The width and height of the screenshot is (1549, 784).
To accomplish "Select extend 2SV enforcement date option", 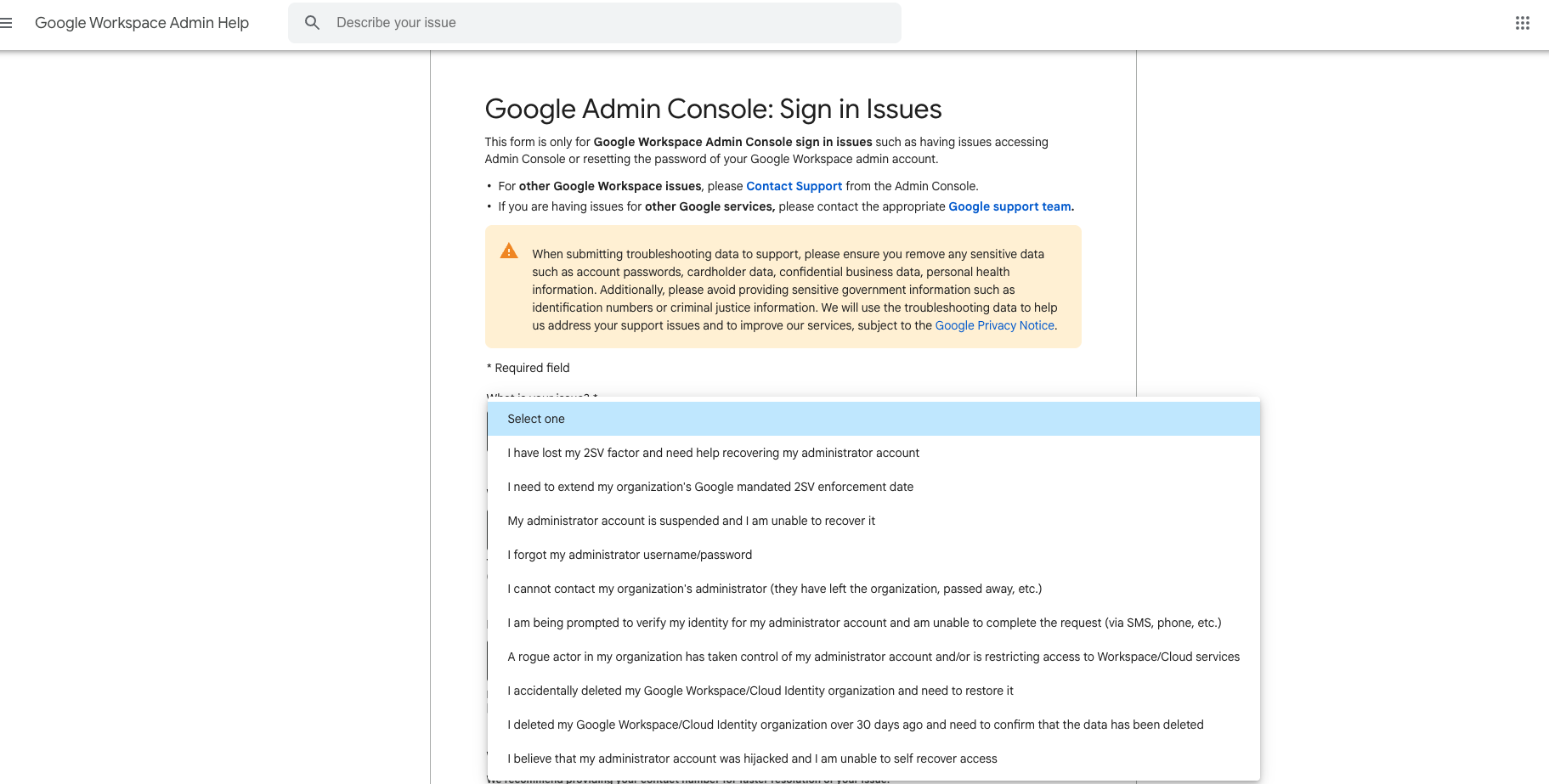I will (x=873, y=487).
